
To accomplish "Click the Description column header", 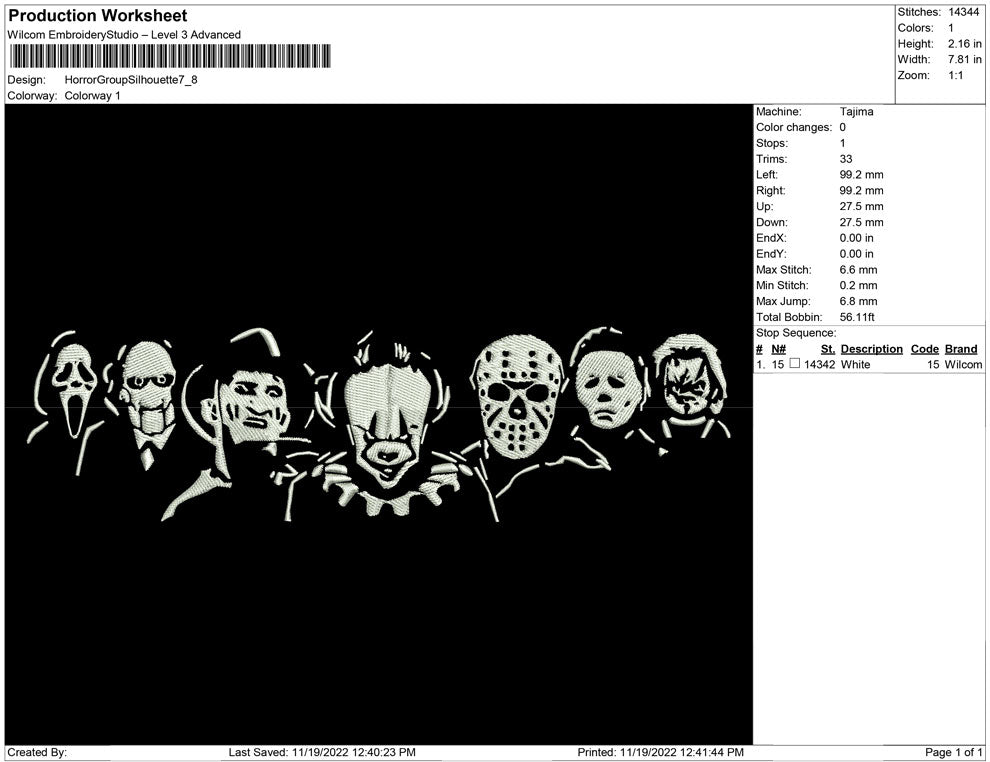I will click(x=871, y=349).
